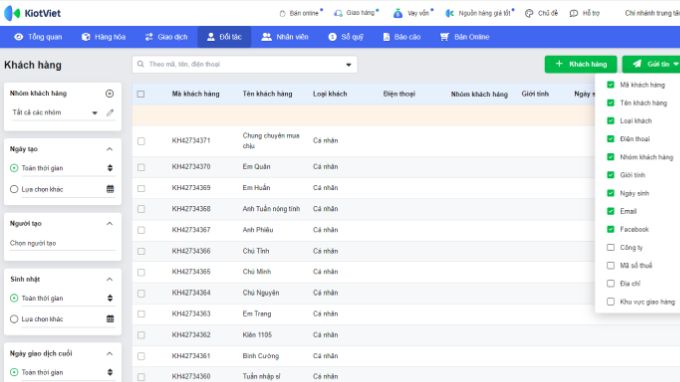This screenshot has width=680, height=382.
Task: Click customer code KH42734366
Action: 191,251
